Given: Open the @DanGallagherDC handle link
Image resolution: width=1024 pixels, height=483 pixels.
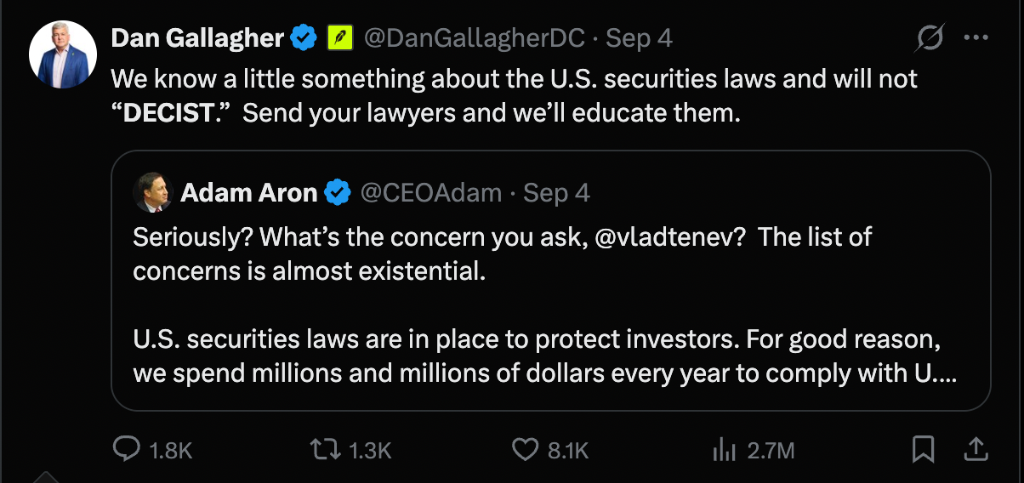Looking at the screenshot, I should pos(473,39).
